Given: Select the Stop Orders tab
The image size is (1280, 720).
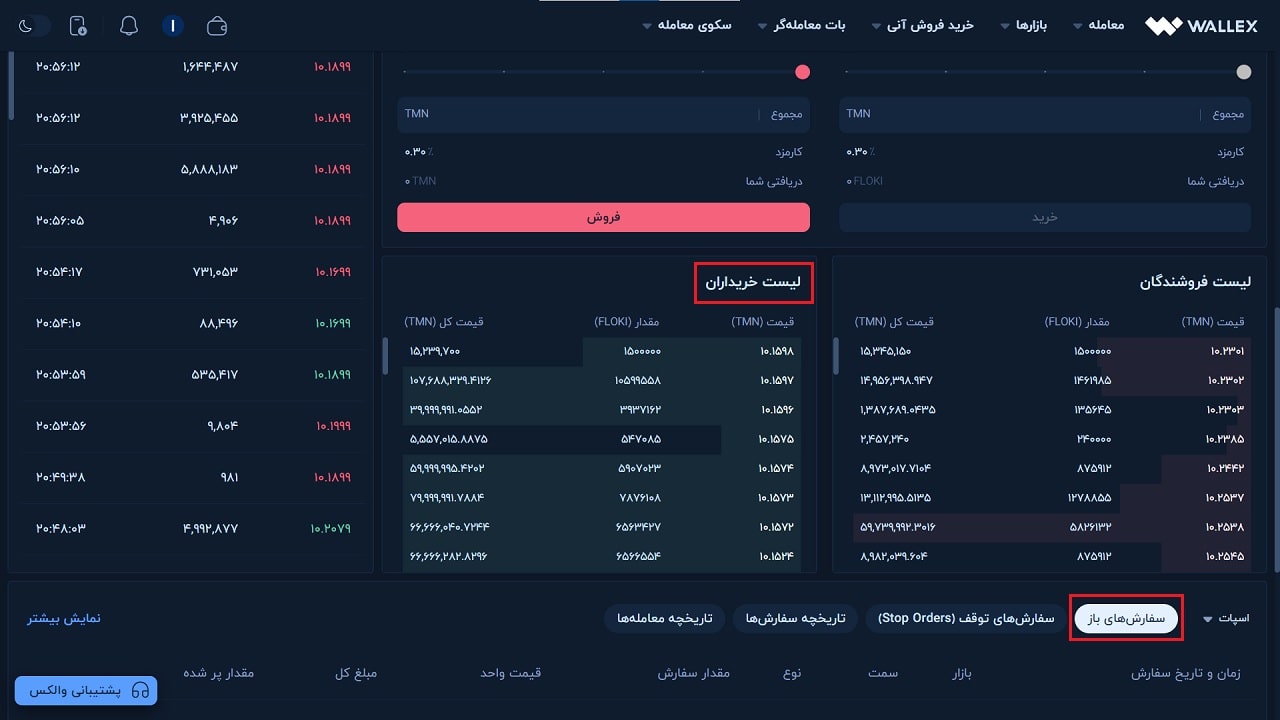Looking at the screenshot, I should pos(966,619).
